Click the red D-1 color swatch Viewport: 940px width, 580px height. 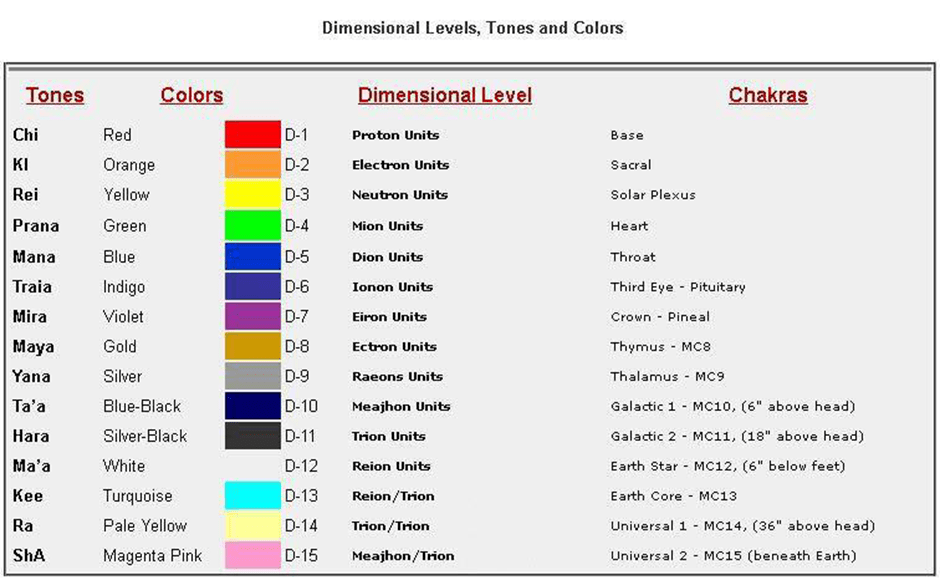coord(252,135)
